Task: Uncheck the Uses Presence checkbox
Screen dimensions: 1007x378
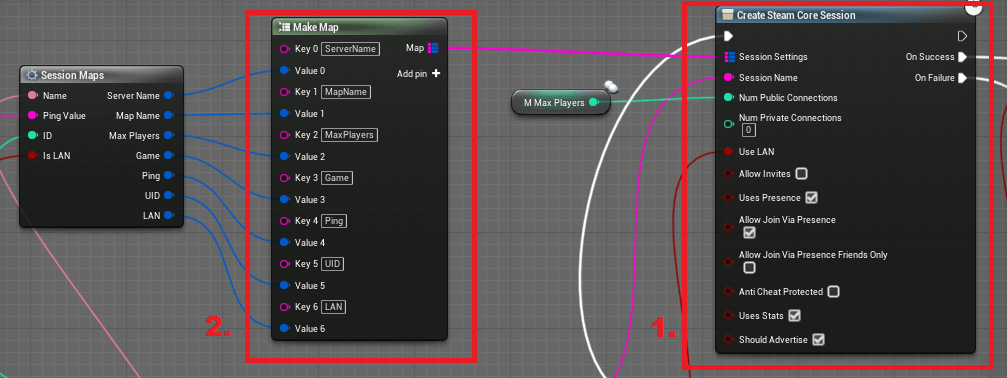Action: click(812, 198)
